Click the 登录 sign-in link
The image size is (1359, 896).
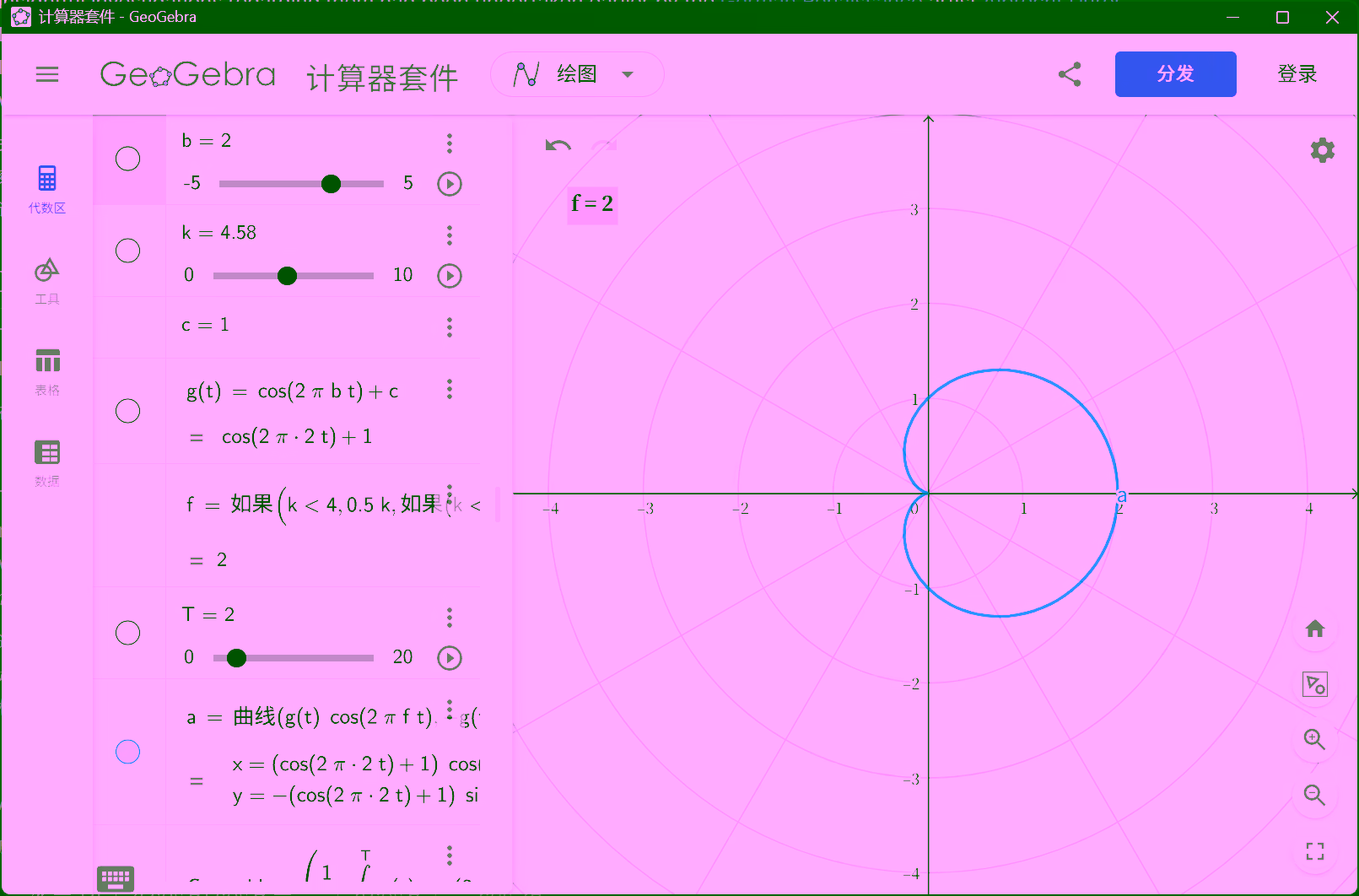point(1297,74)
